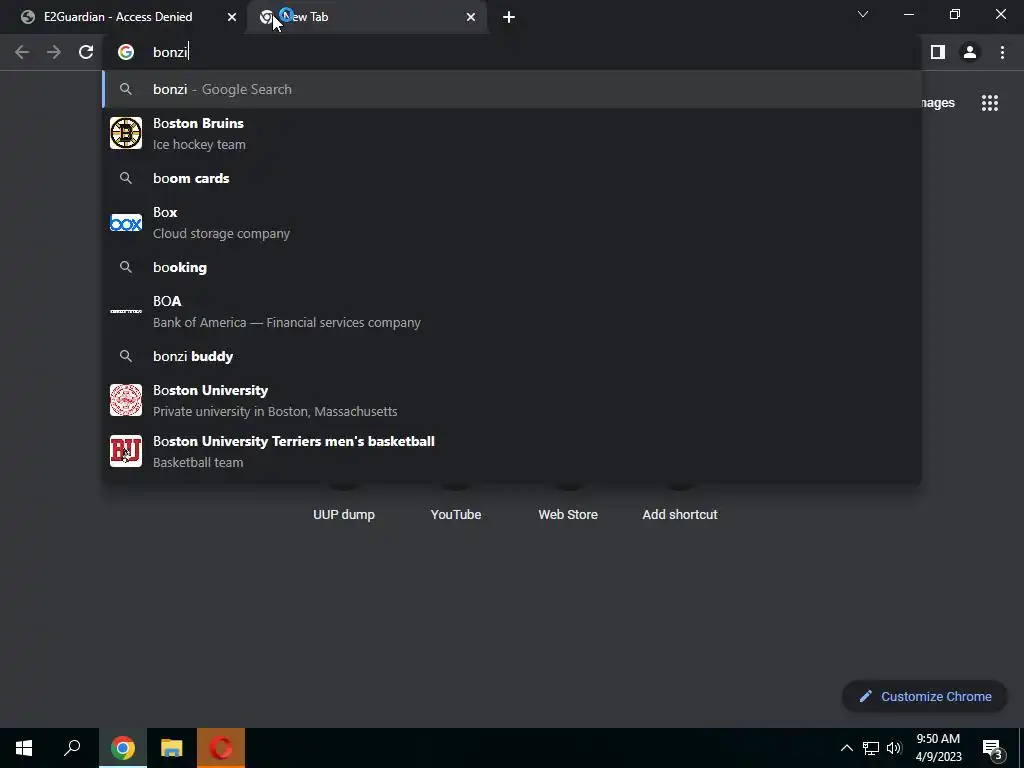Open the Images link
Viewport: 1024px width, 768px height.
[x=938, y=103]
